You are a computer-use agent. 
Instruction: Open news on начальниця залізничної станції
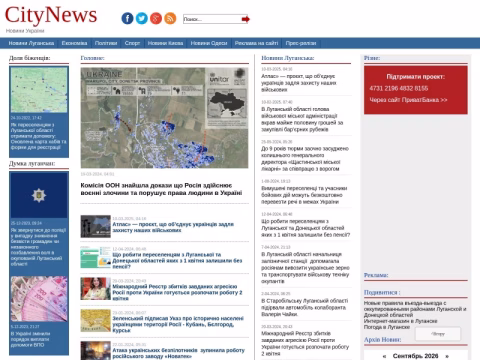(305, 268)
